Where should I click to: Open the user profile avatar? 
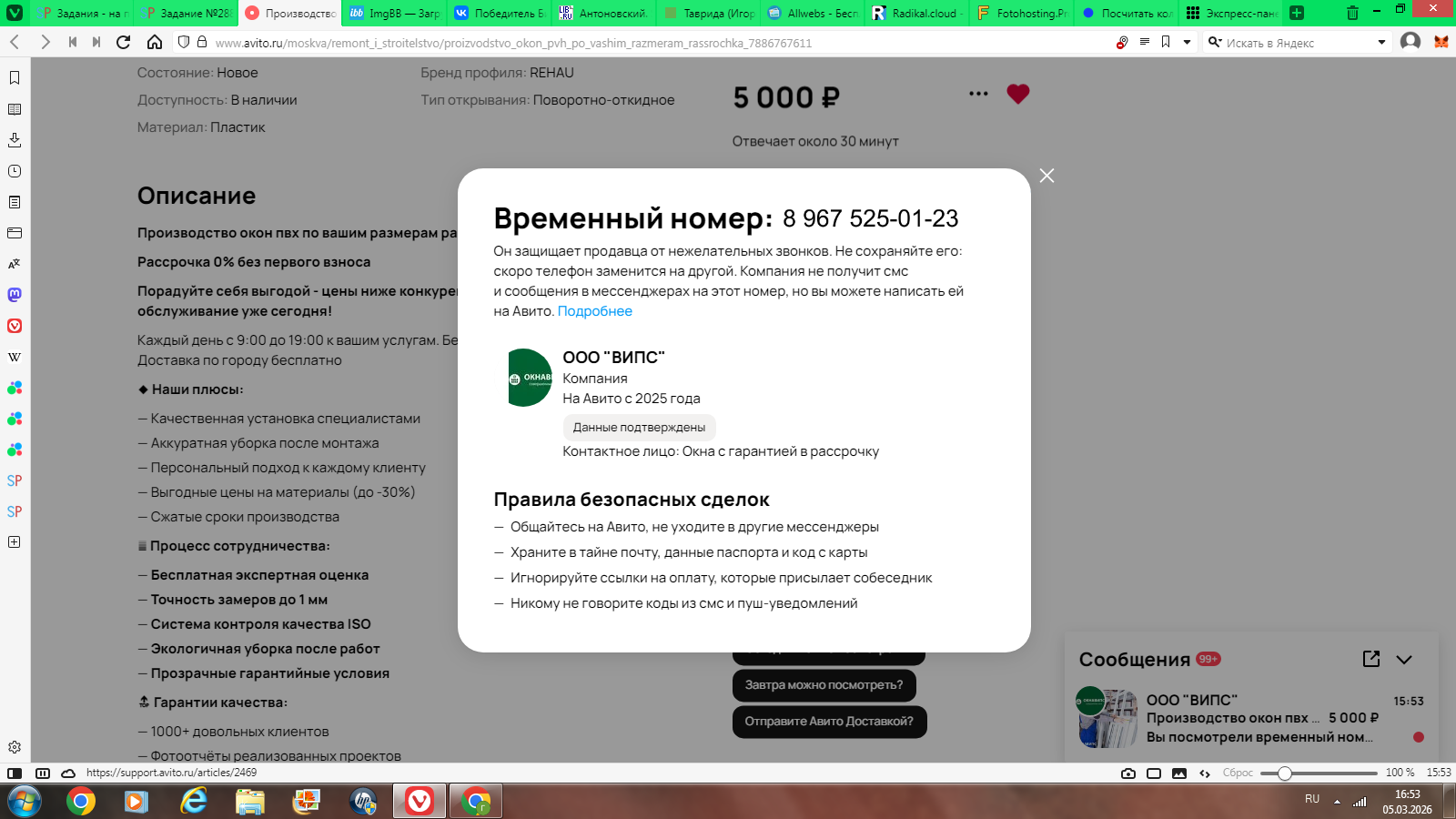click(x=1410, y=42)
